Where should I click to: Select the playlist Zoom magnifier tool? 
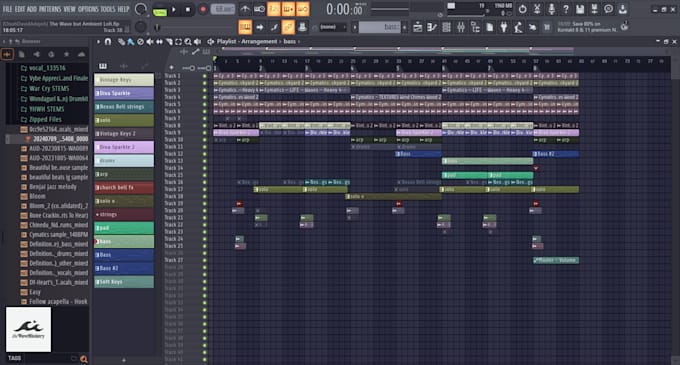point(188,42)
